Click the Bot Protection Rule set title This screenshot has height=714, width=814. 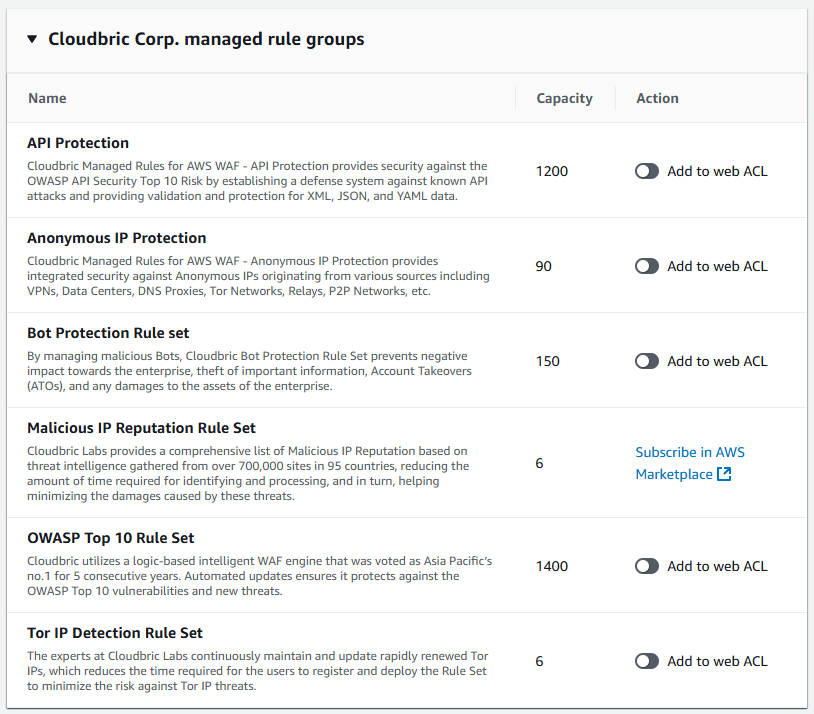click(x=108, y=333)
